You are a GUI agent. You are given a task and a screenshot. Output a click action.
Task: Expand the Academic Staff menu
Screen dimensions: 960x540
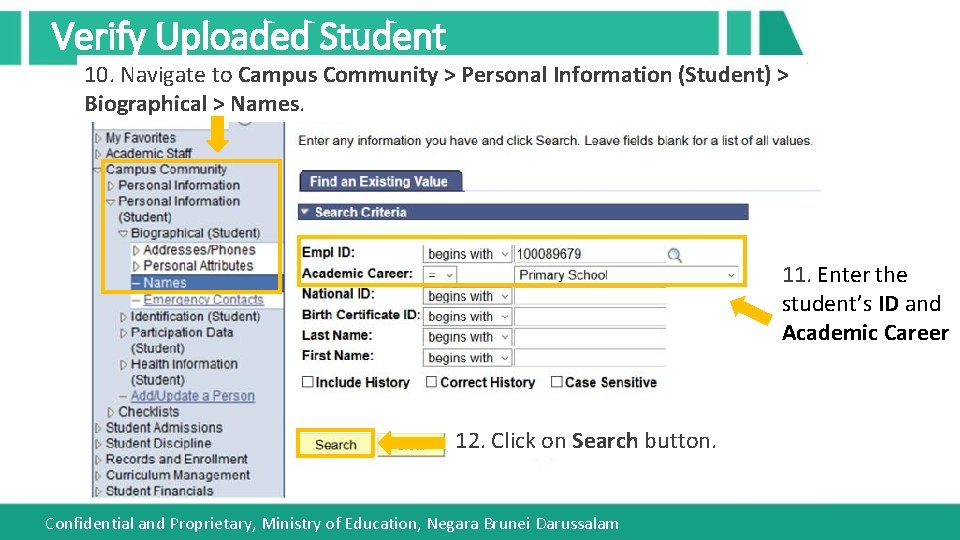tap(98, 154)
